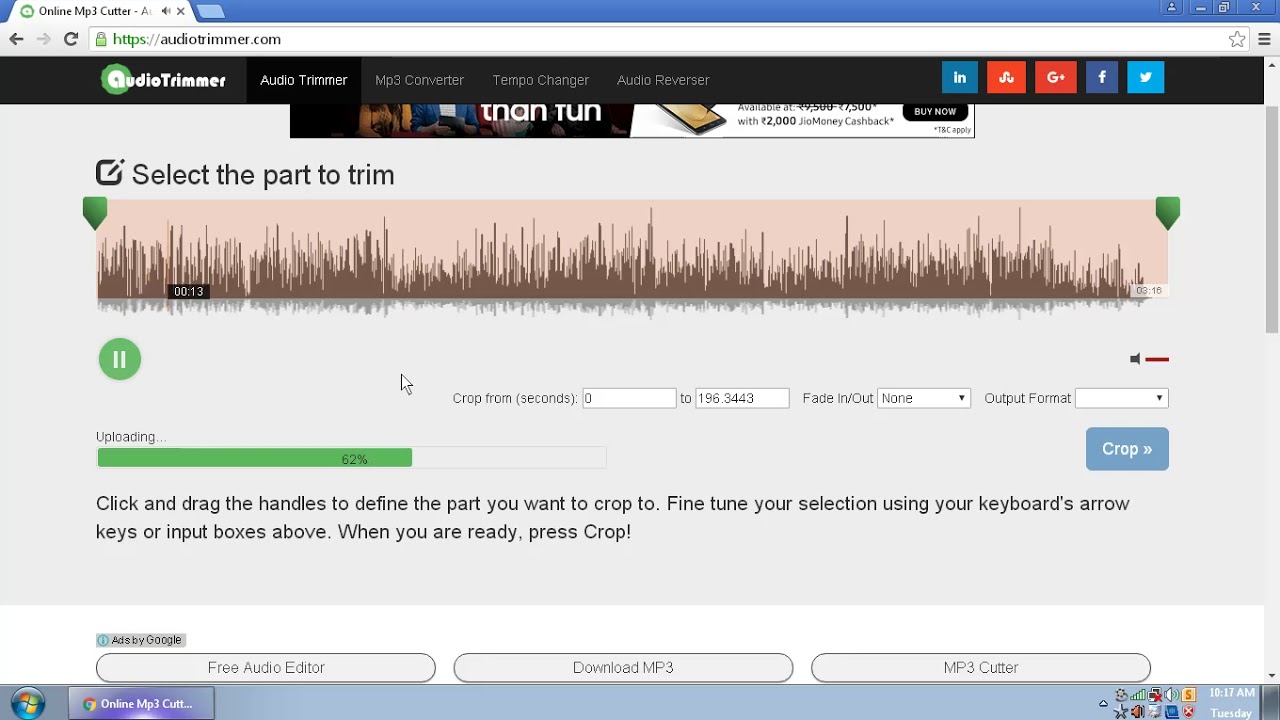This screenshot has height=720, width=1280.
Task: Click the AudioTrimmer logo
Action: (164, 79)
